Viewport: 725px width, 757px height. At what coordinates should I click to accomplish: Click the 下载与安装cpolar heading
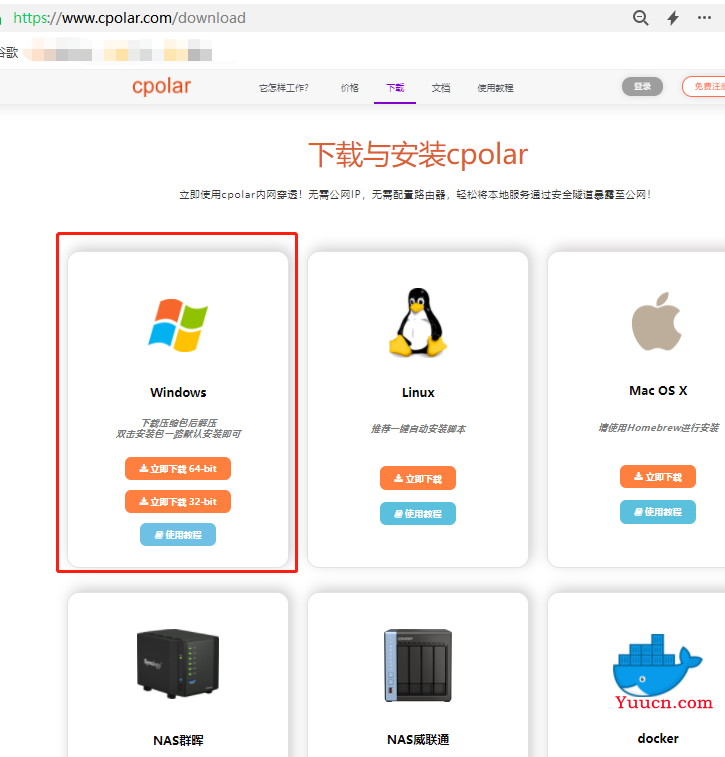click(418, 154)
